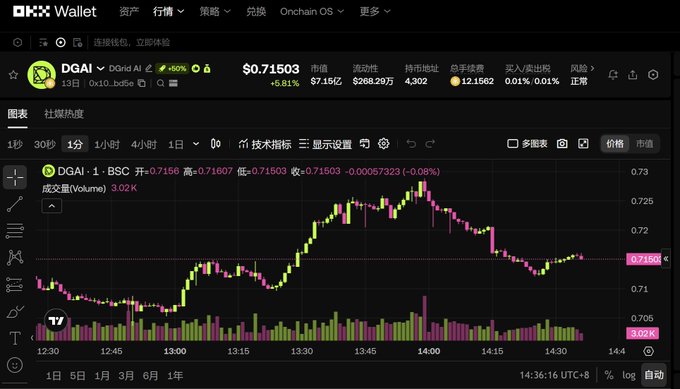Collapse right panel with double-chevron button
Screen dimensions: 680x389
click(x=666, y=259)
